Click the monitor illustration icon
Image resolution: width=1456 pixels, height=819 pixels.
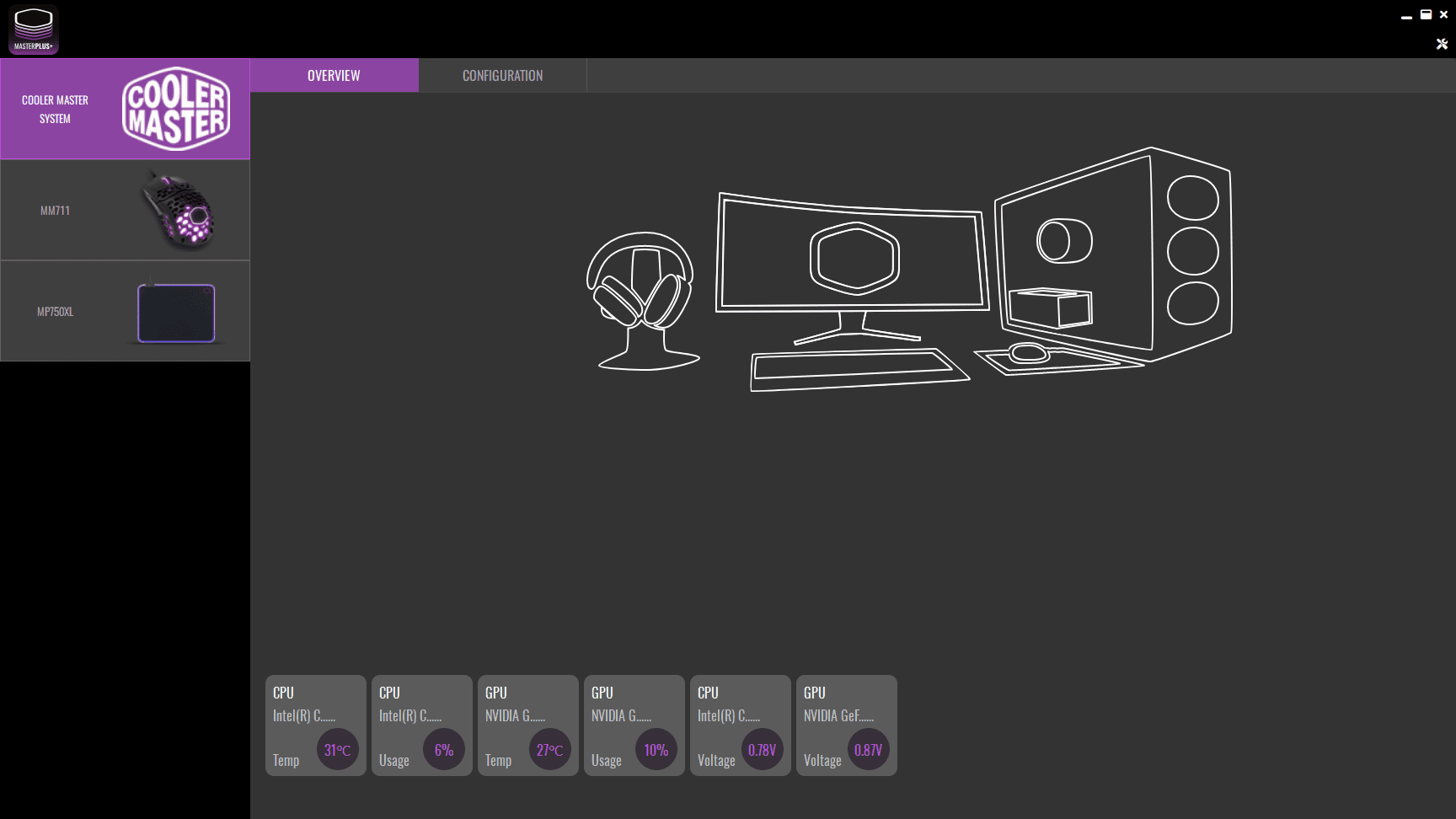(x=852, y=268)
